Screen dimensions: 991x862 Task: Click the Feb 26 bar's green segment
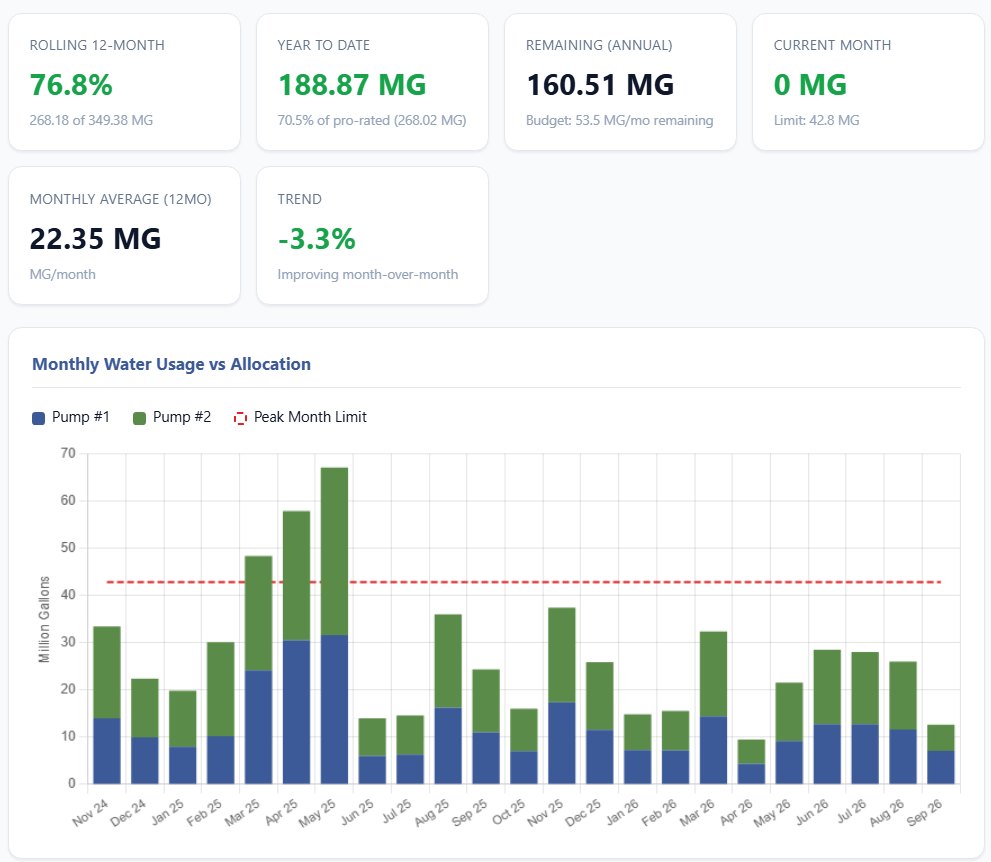[x=676, y=731]
